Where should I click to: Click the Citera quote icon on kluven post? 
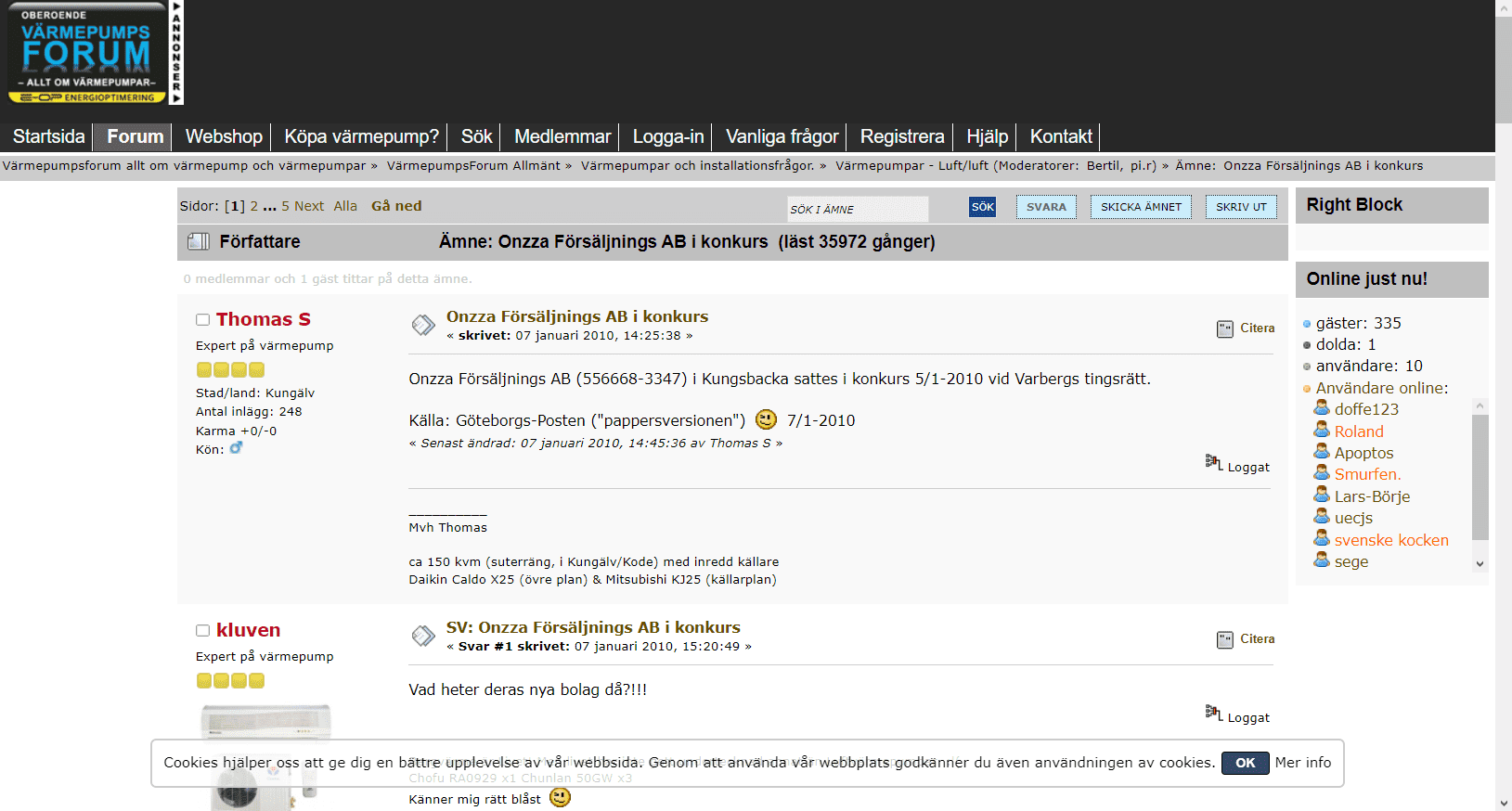[x=1224, y=639]
